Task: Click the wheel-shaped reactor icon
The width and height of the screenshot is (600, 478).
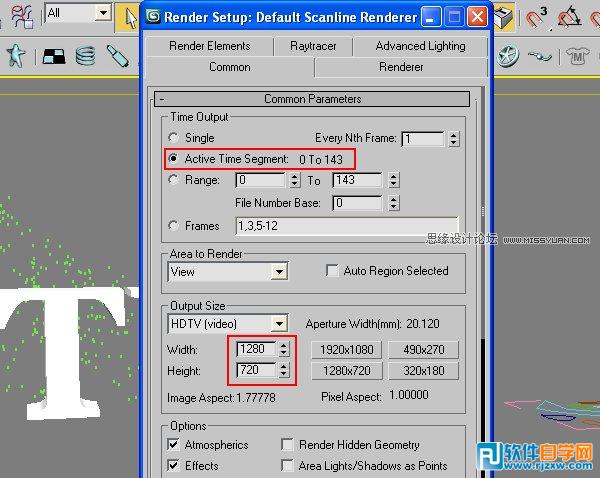Action: tap(509, 55)
